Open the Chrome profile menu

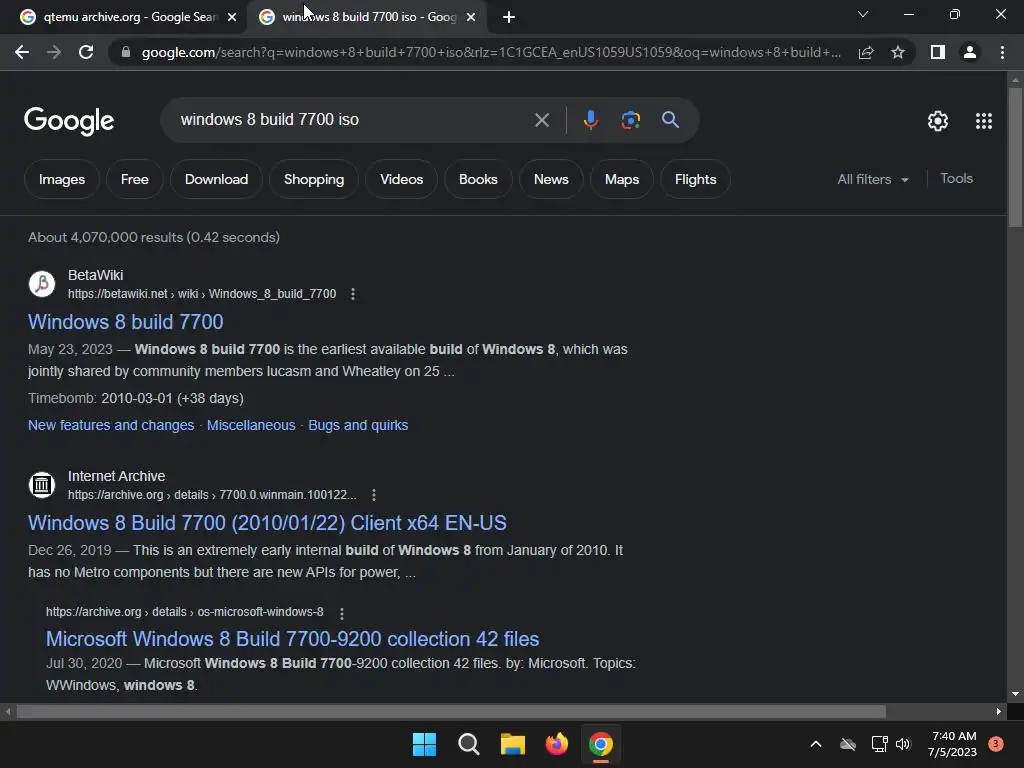pos(970,52)
